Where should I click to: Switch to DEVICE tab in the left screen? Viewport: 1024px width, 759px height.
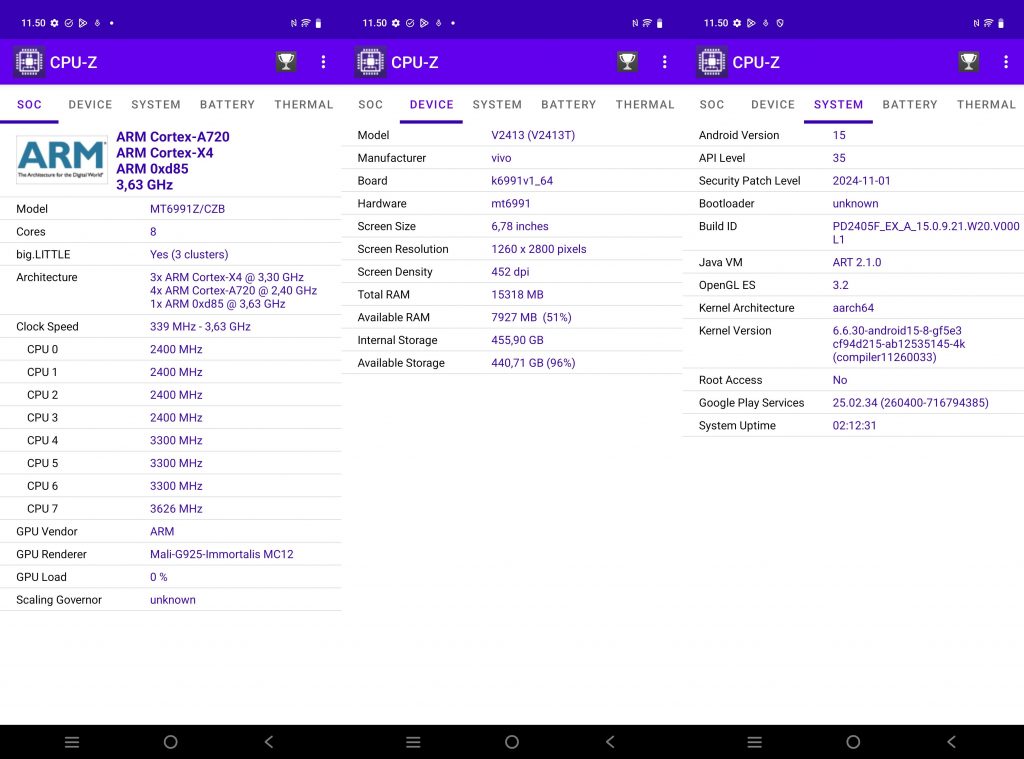coord(90,105)
